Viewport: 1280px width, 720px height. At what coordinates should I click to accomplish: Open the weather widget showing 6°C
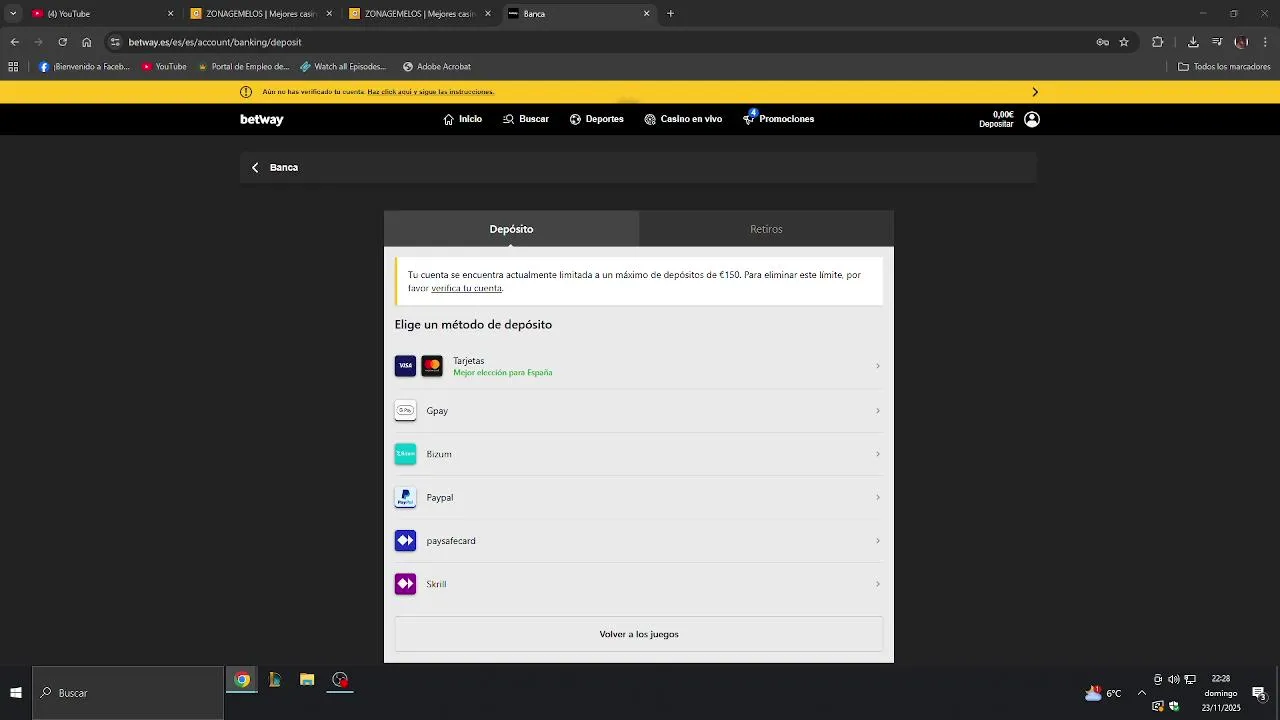pyautogui.click(x=1104, y=693)
